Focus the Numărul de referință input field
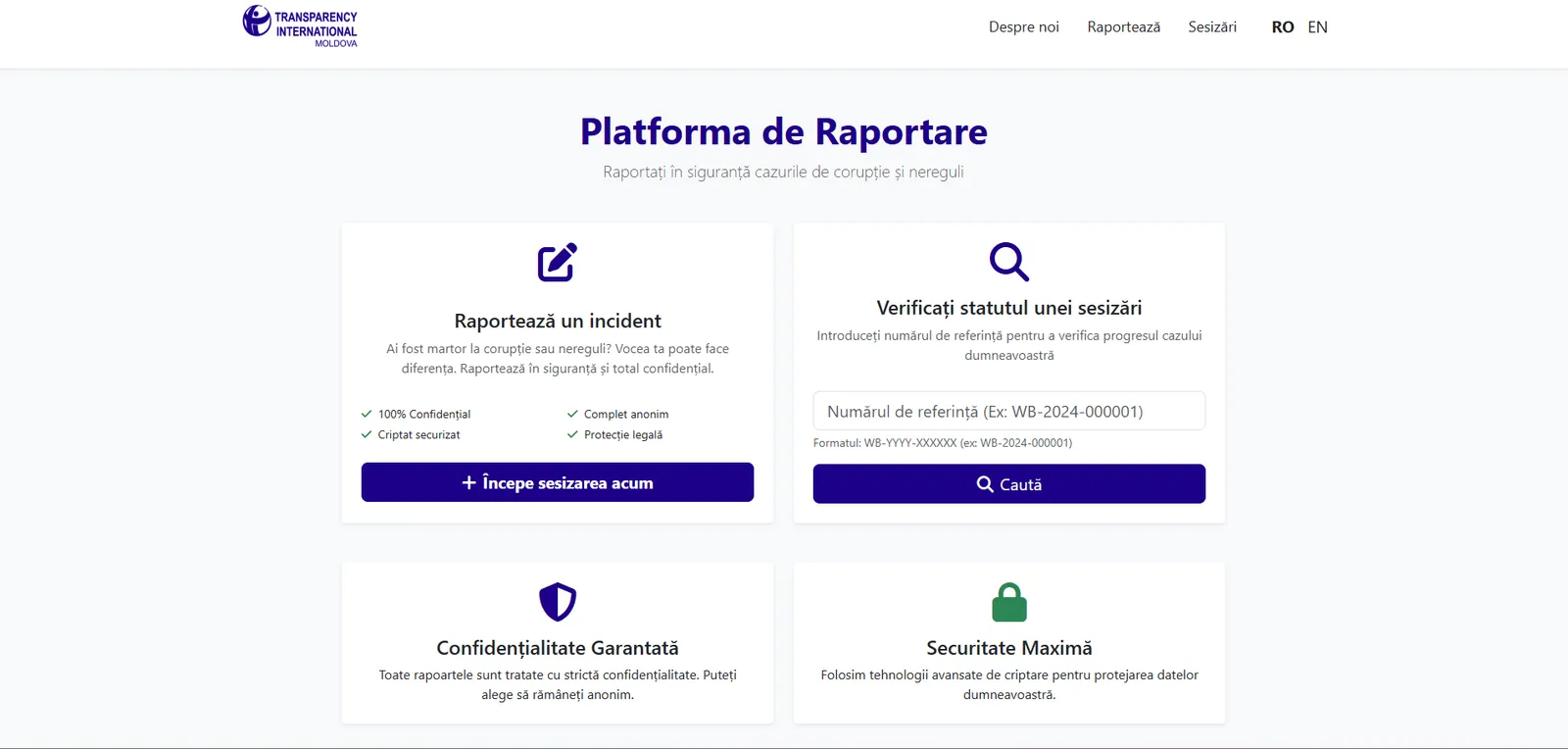Screen dimensions: 1568x749 (x=1009, y=411)
